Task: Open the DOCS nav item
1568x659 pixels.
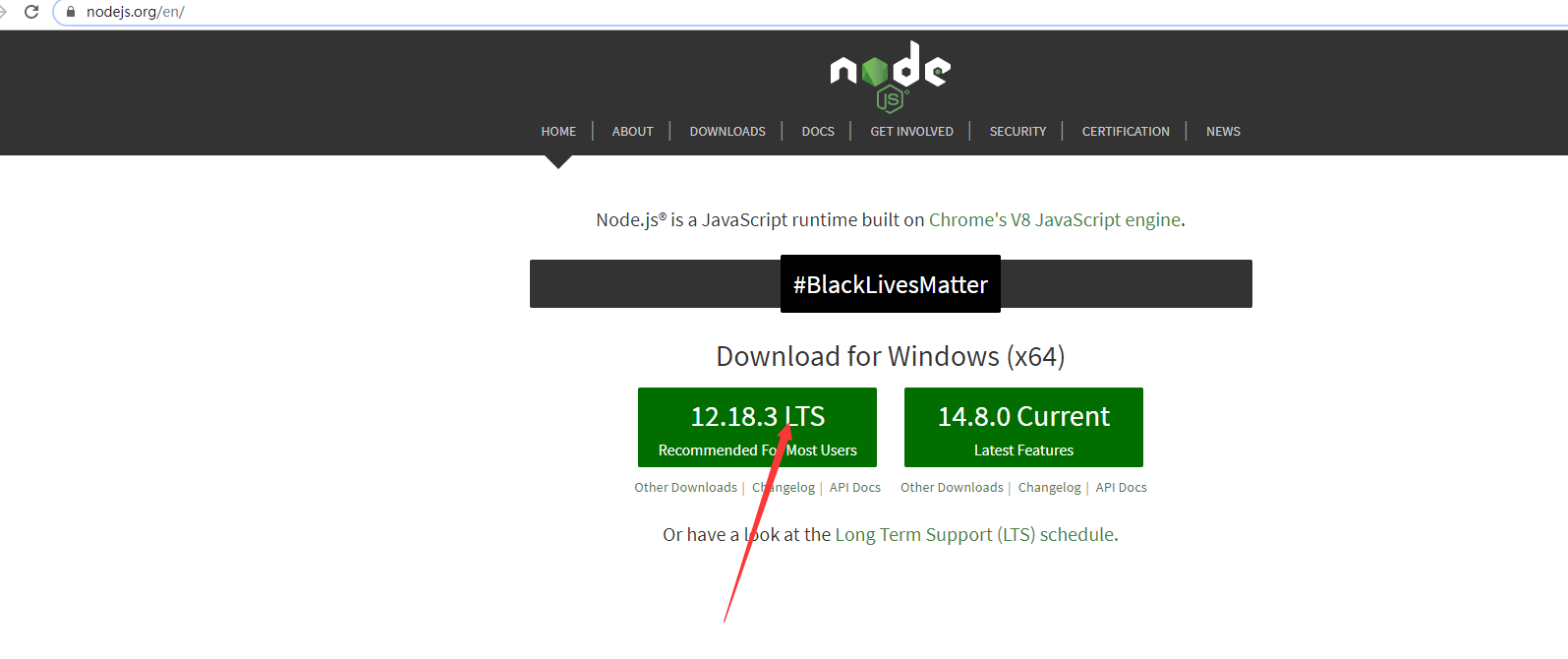Action: pos(818,132)
